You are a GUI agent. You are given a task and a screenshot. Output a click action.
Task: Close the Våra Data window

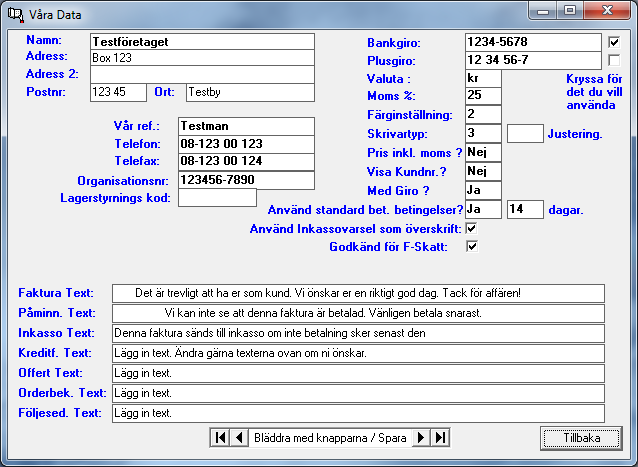coord(607,11)
